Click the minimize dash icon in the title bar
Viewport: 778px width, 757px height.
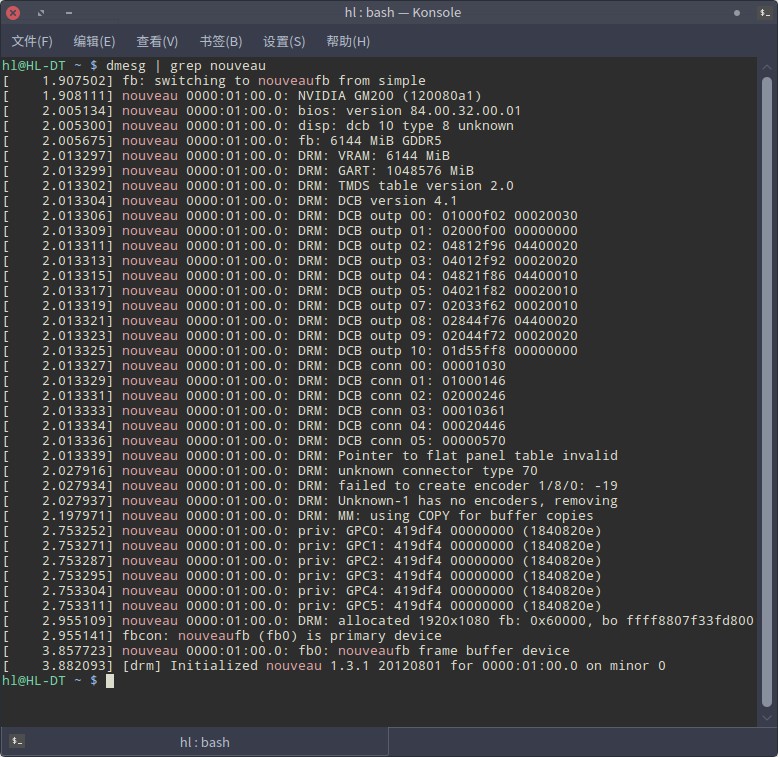coord(69,13)
